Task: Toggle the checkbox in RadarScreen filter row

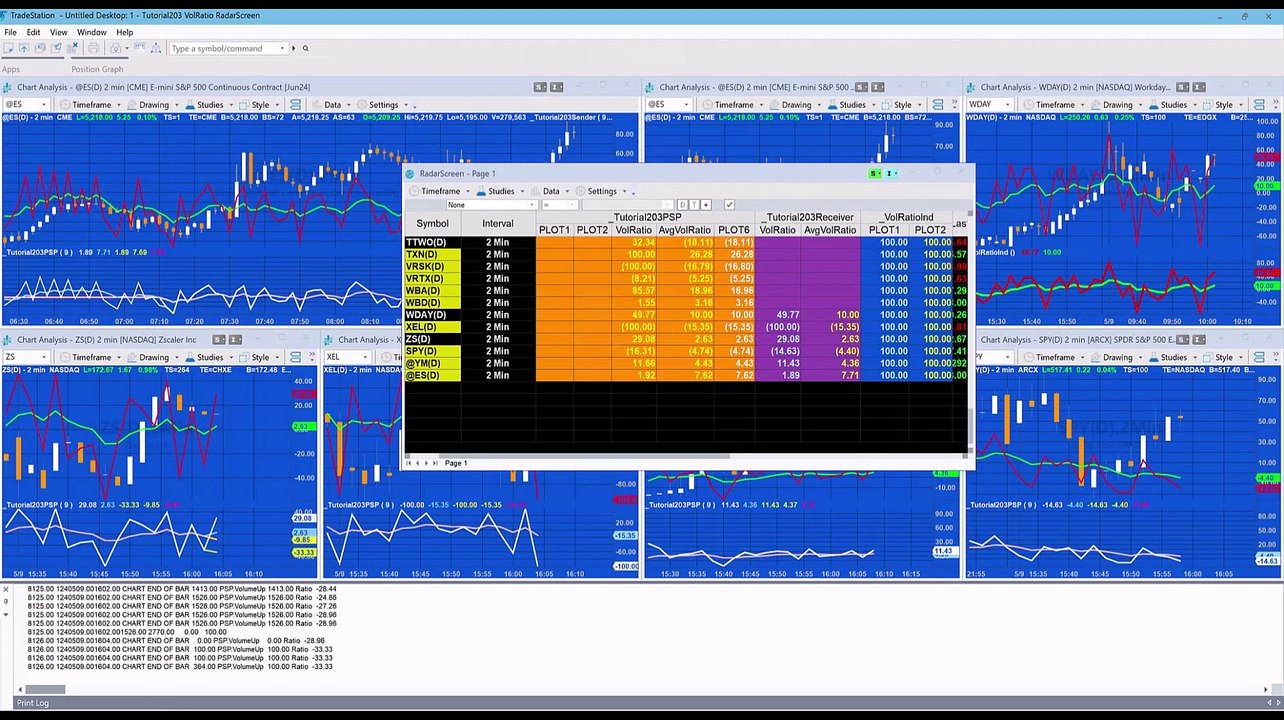Action: pos(729,205)
